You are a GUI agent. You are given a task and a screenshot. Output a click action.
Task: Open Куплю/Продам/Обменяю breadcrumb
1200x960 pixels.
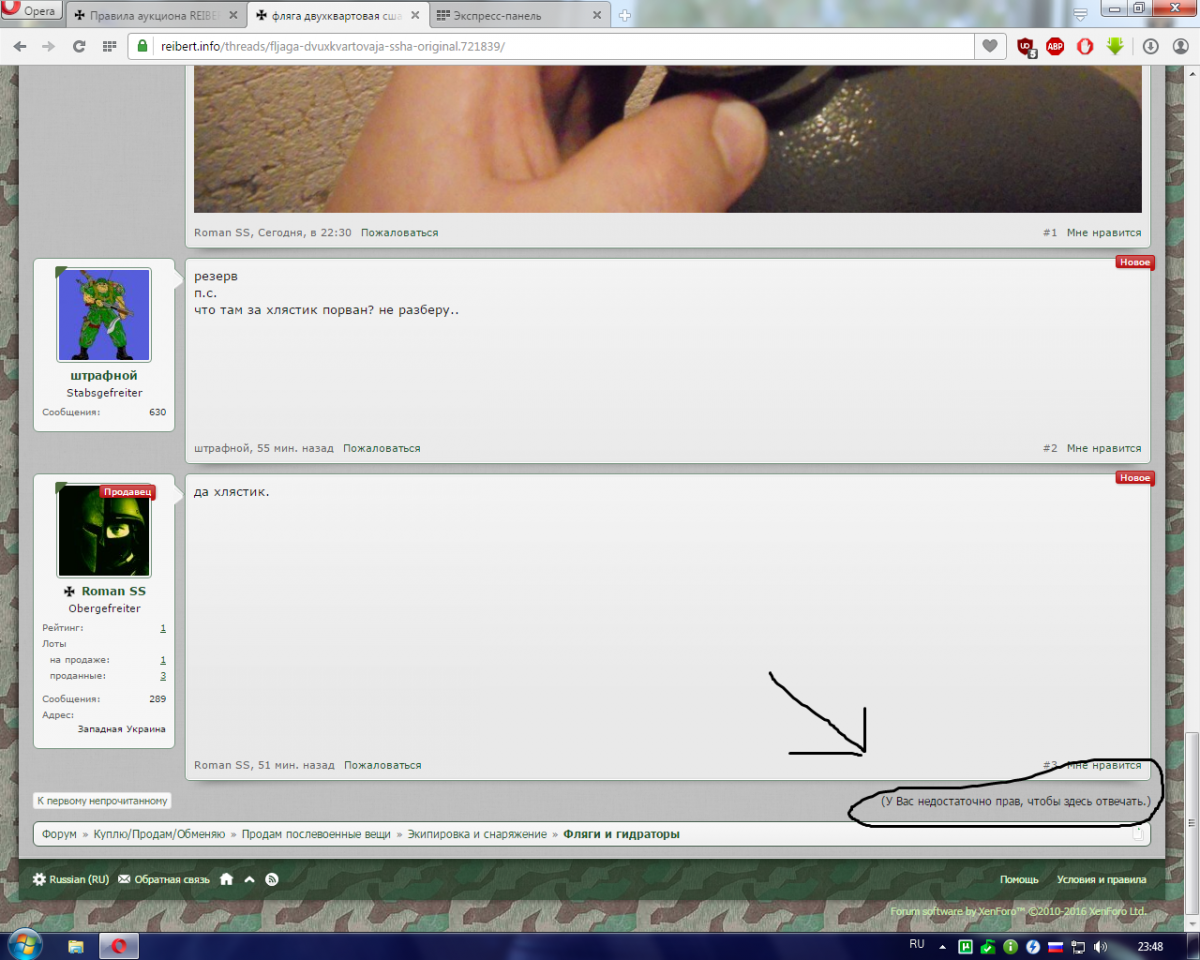[x=161, y=834]
